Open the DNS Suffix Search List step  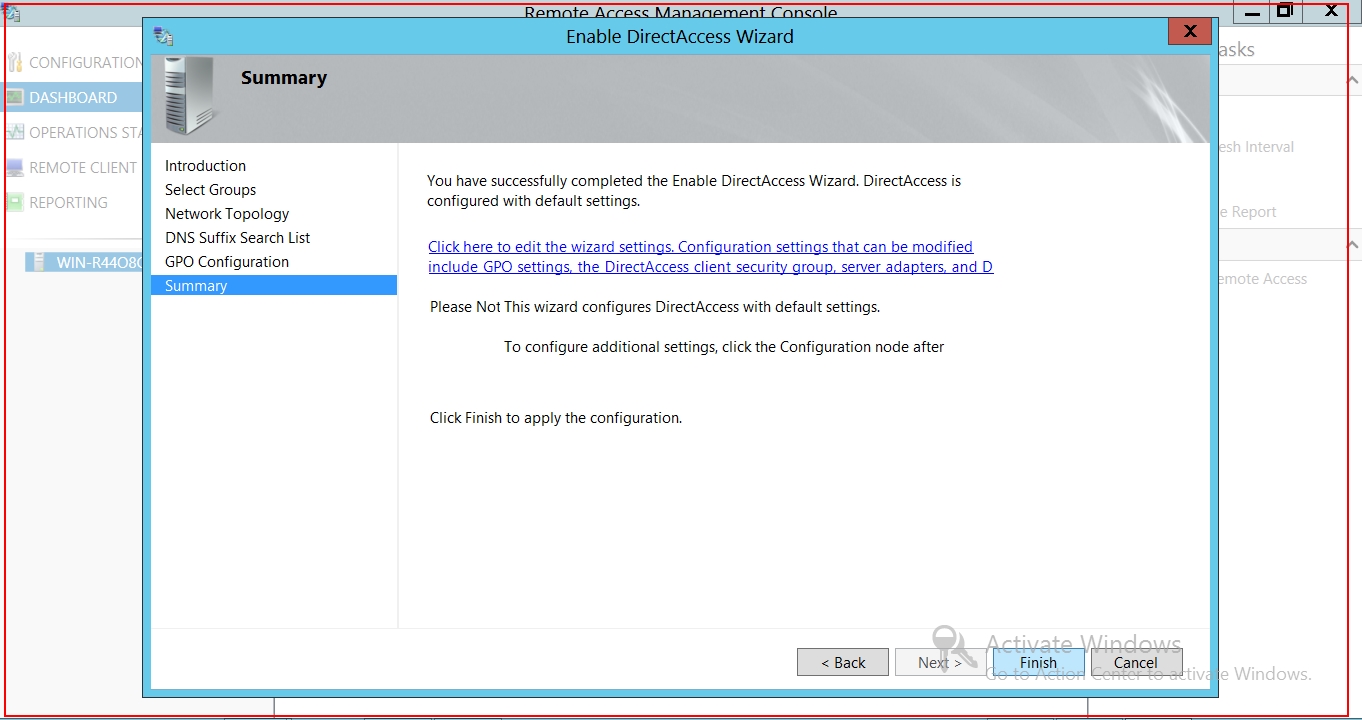(x=237, y=238)
